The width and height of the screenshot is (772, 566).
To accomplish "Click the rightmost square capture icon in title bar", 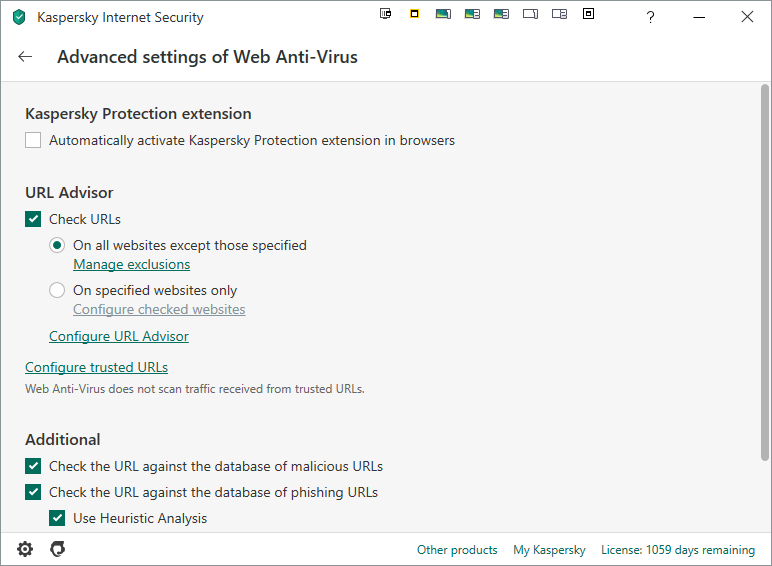I will tap(588, 14).
